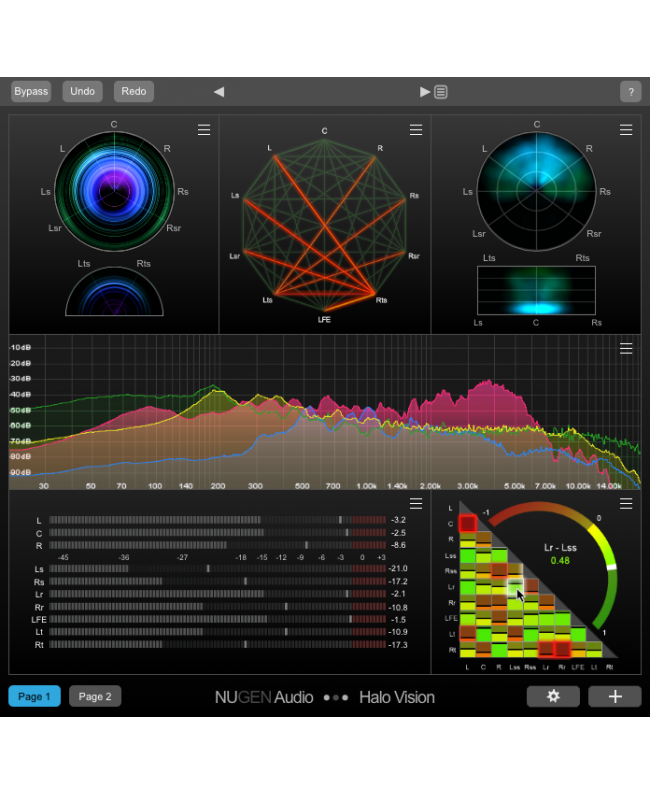
Task: Click the Bypass button
Action: coord(31,92)
